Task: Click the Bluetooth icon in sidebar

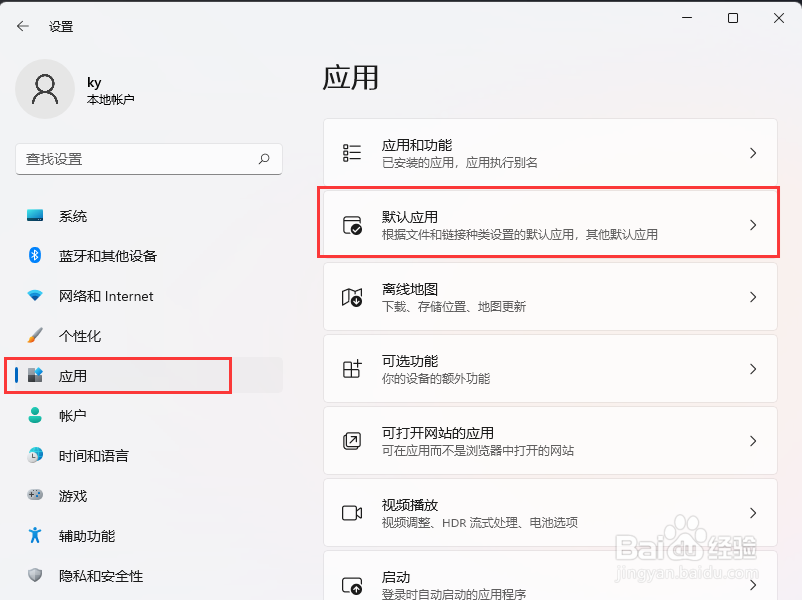Action: 35,255
